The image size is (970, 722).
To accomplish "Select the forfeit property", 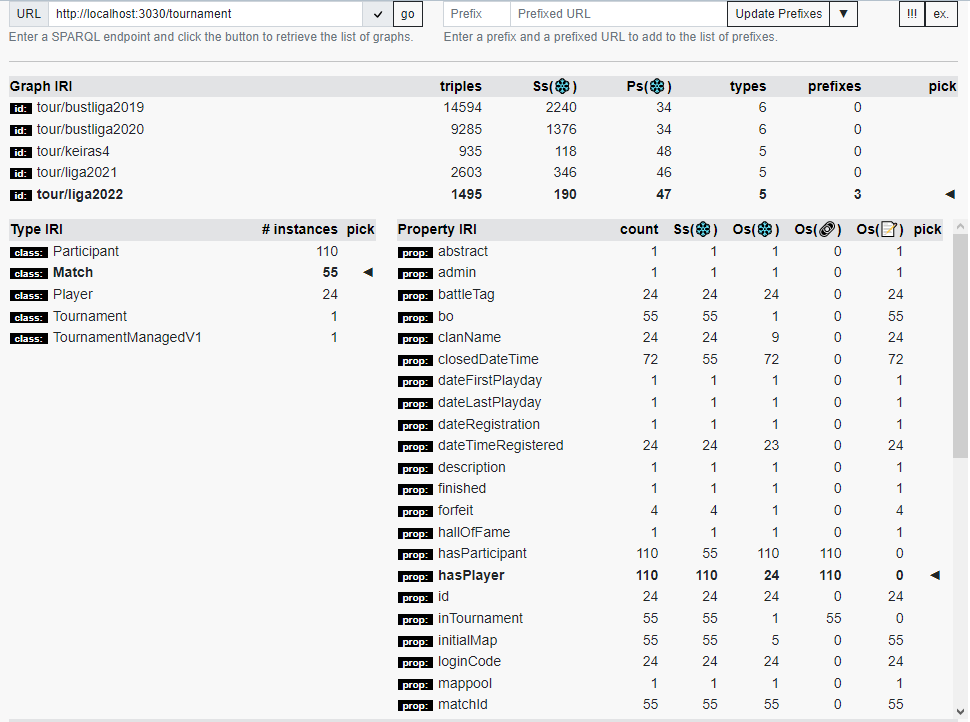I will [455, 510].
